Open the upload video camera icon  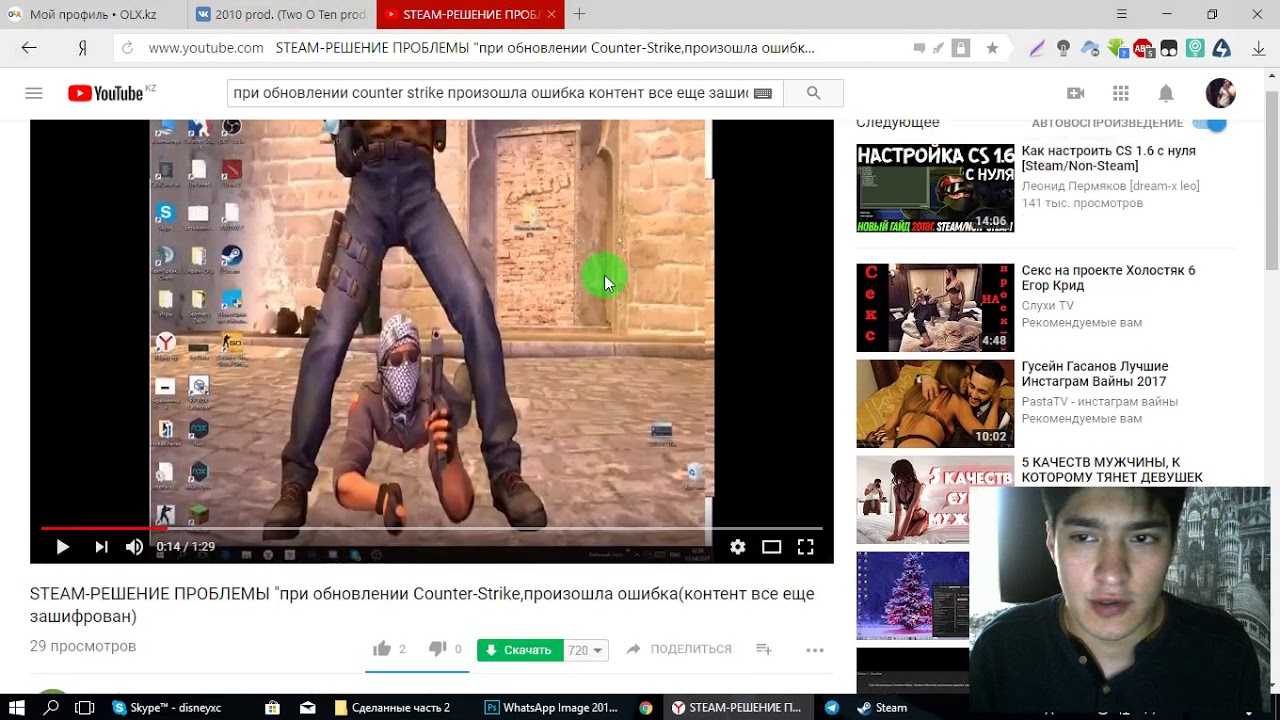pos(1076,93)
